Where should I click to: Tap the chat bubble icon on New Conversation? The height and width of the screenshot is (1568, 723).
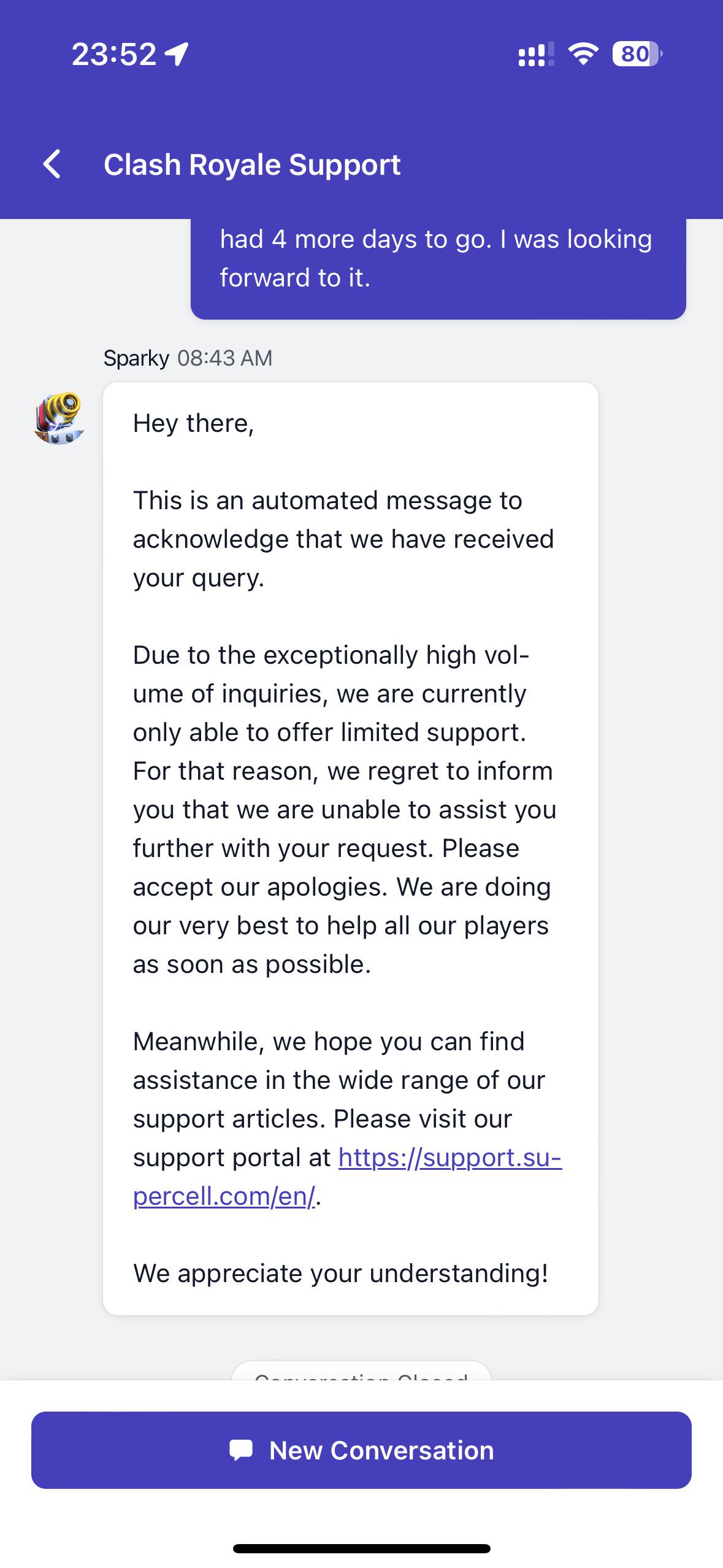pyautogui.click(x=241, y=1451)
